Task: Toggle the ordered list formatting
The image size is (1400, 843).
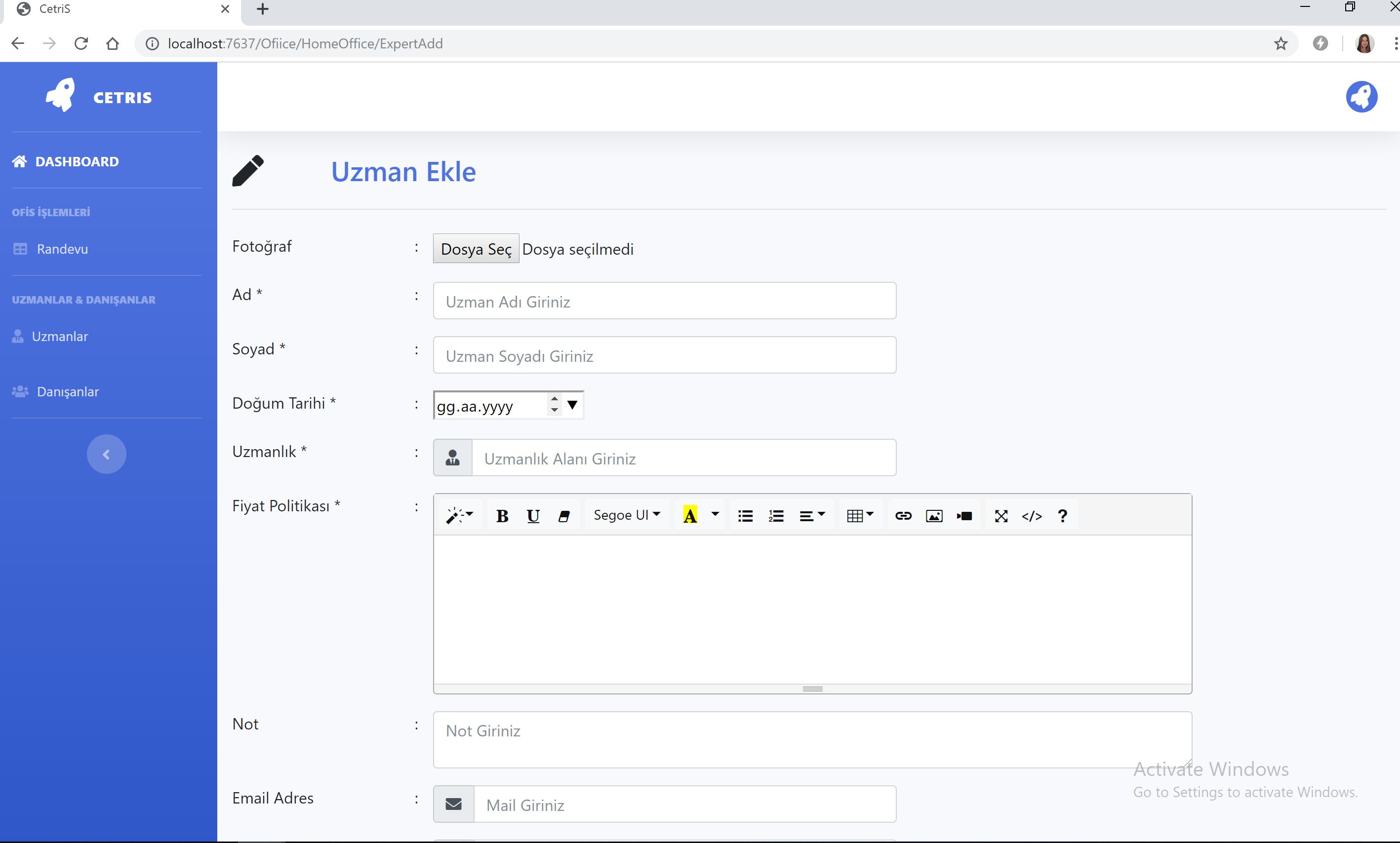Action: tap(776, 515)
